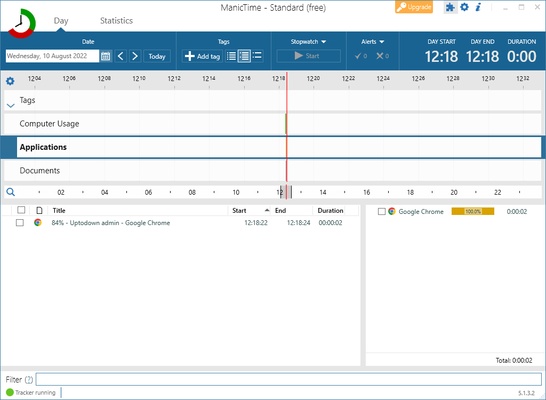
Task: Go to previous day arrow
Action: [x=120, y=56]
